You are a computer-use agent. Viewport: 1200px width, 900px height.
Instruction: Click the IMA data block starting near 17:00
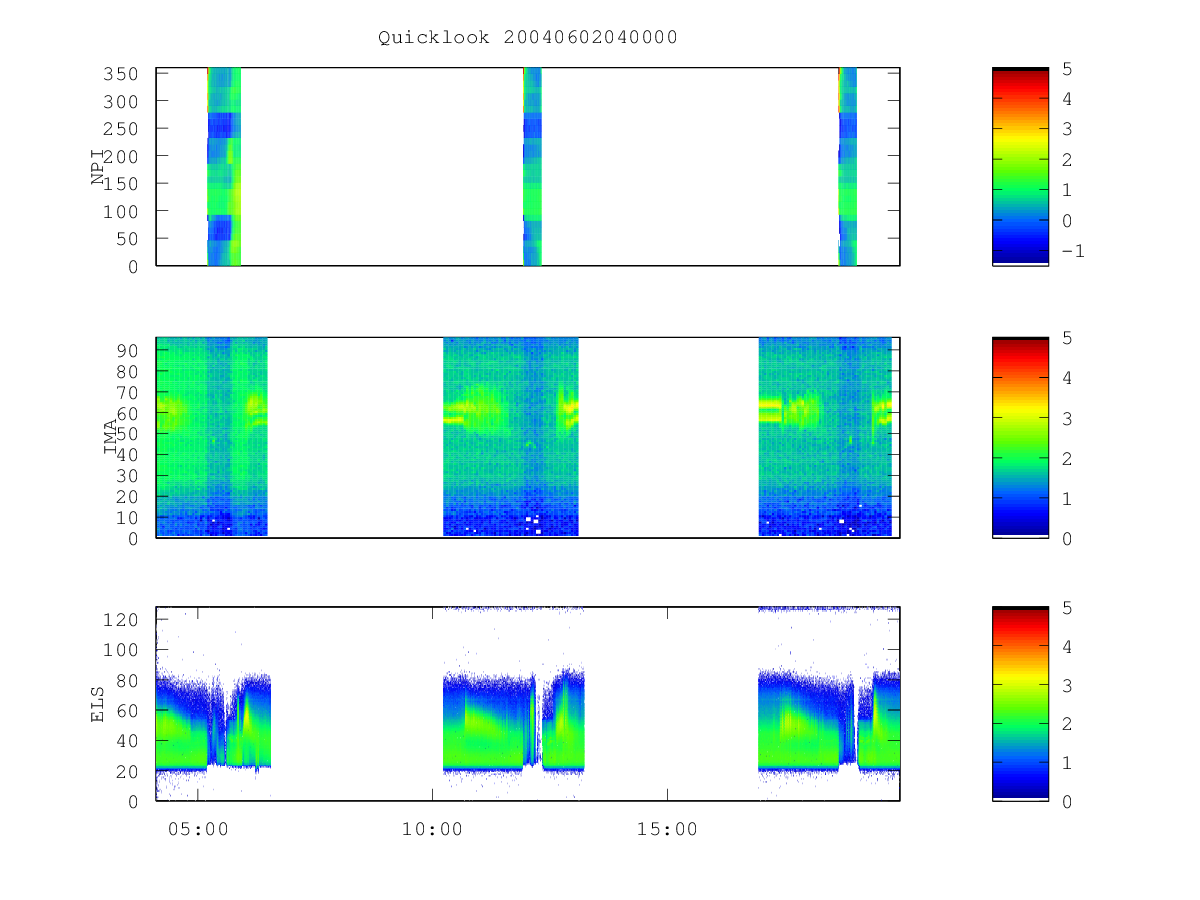click(x=825, y=437)
